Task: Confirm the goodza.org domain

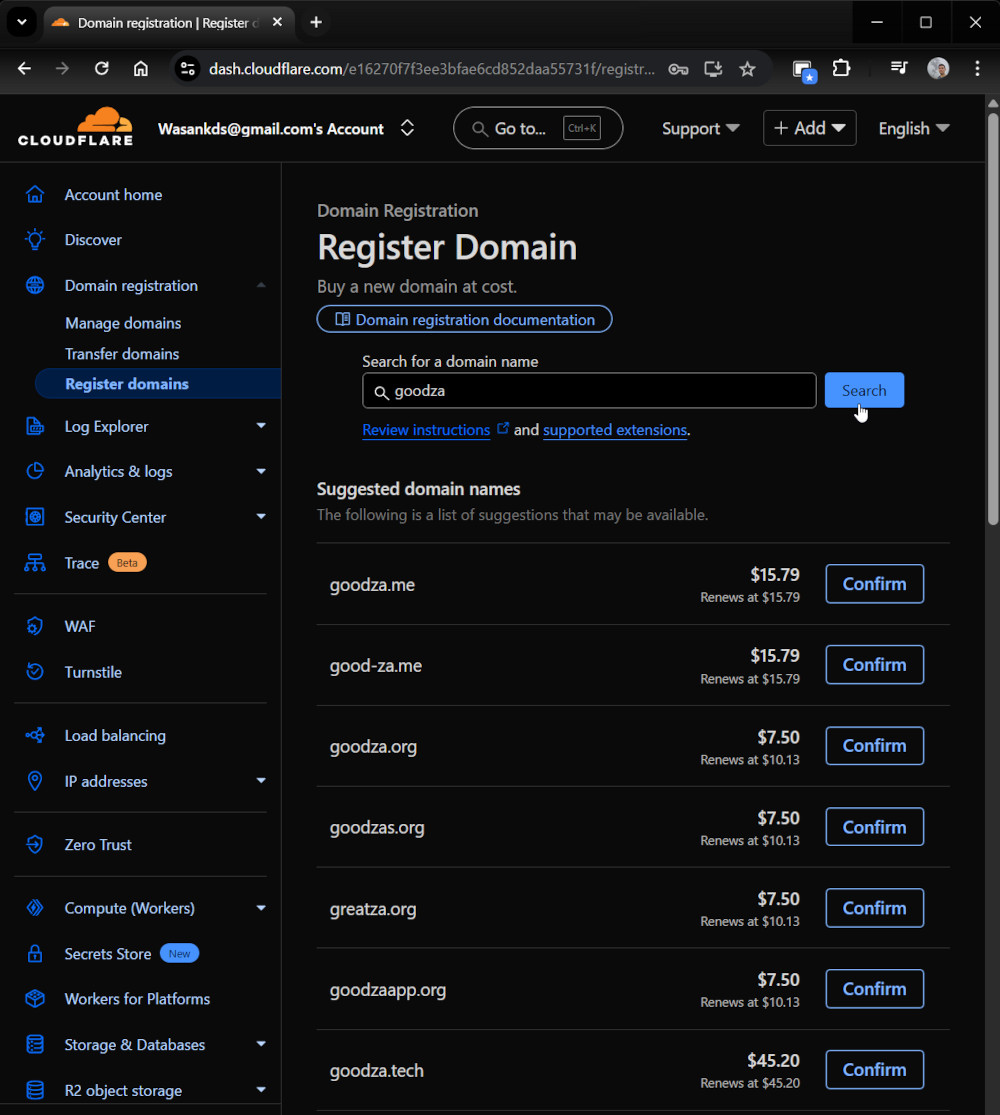Action: [x=874, y=746]
